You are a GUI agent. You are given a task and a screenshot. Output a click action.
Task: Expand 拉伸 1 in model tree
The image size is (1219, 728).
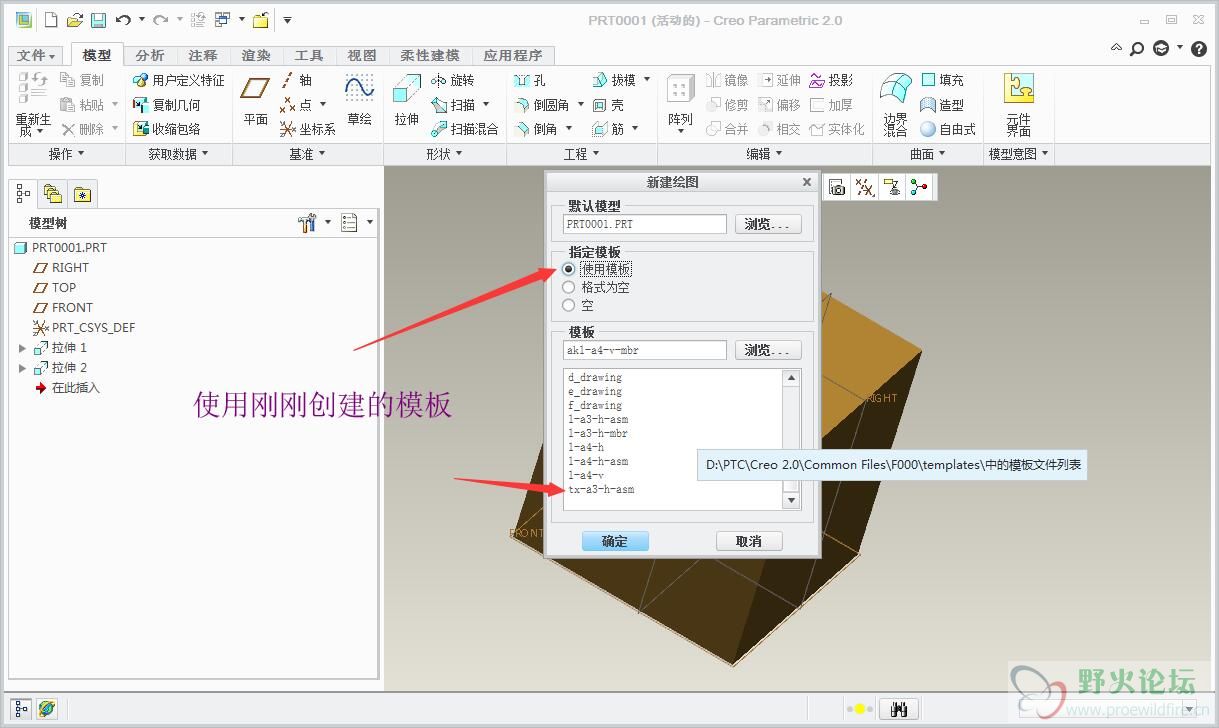pos(23,348)
